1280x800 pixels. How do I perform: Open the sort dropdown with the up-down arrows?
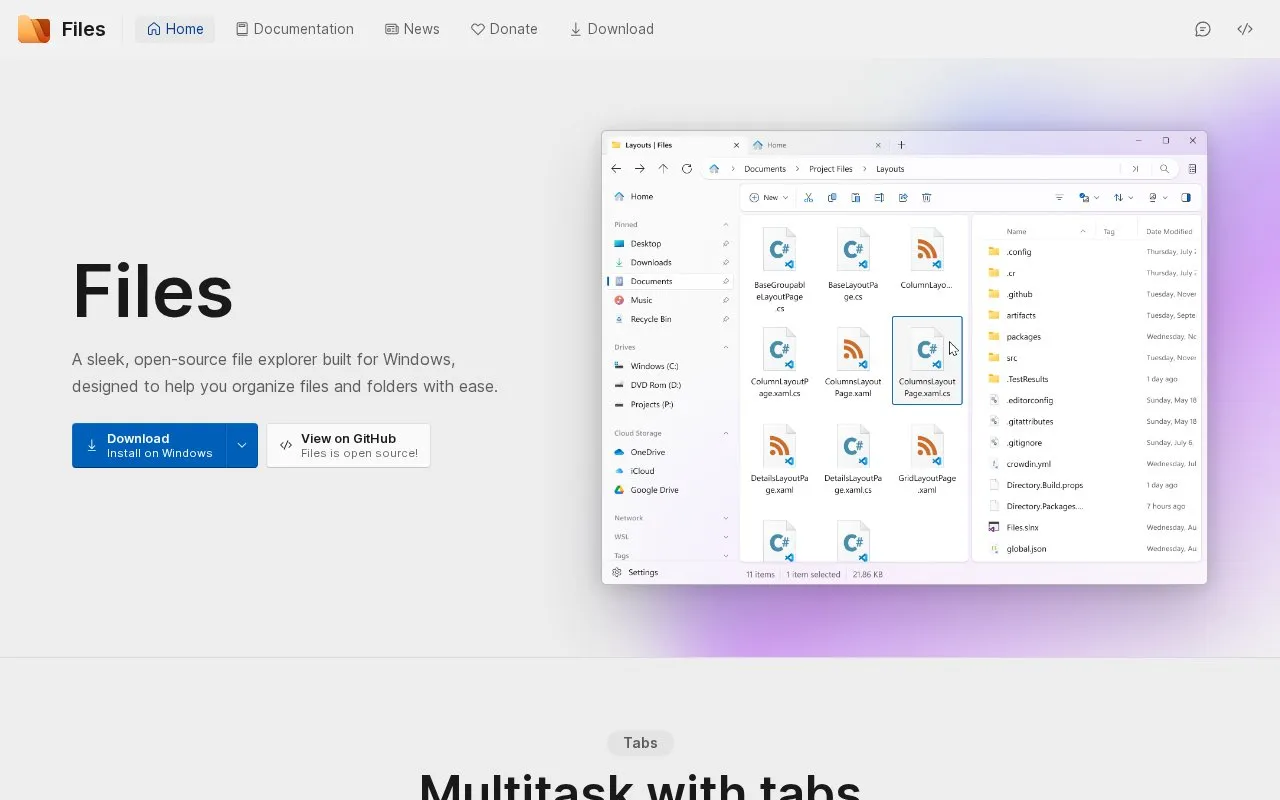(1123, 198)
